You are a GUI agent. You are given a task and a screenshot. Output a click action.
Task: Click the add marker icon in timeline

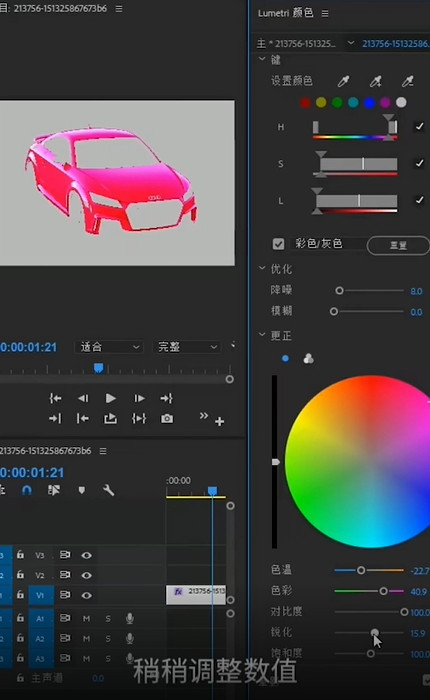pyautogui.click(x=81, y=491)
